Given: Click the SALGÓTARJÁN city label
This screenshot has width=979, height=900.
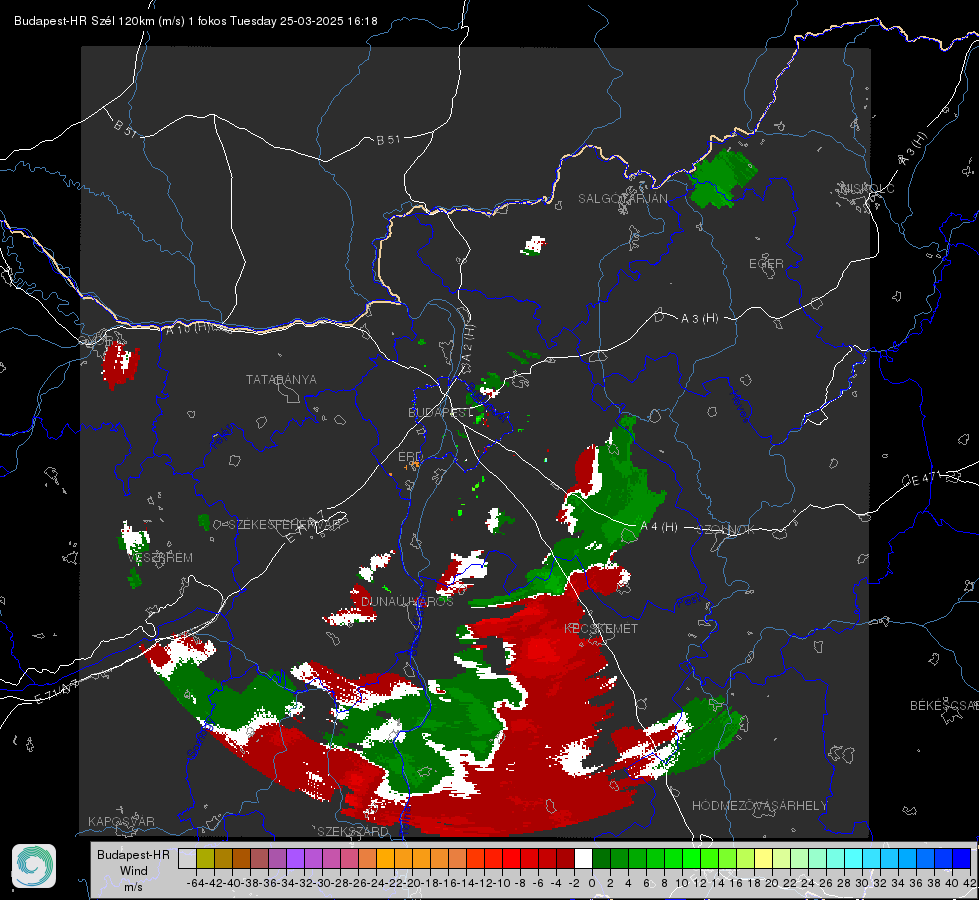Looking at the screenshot, I should point(622,199).
